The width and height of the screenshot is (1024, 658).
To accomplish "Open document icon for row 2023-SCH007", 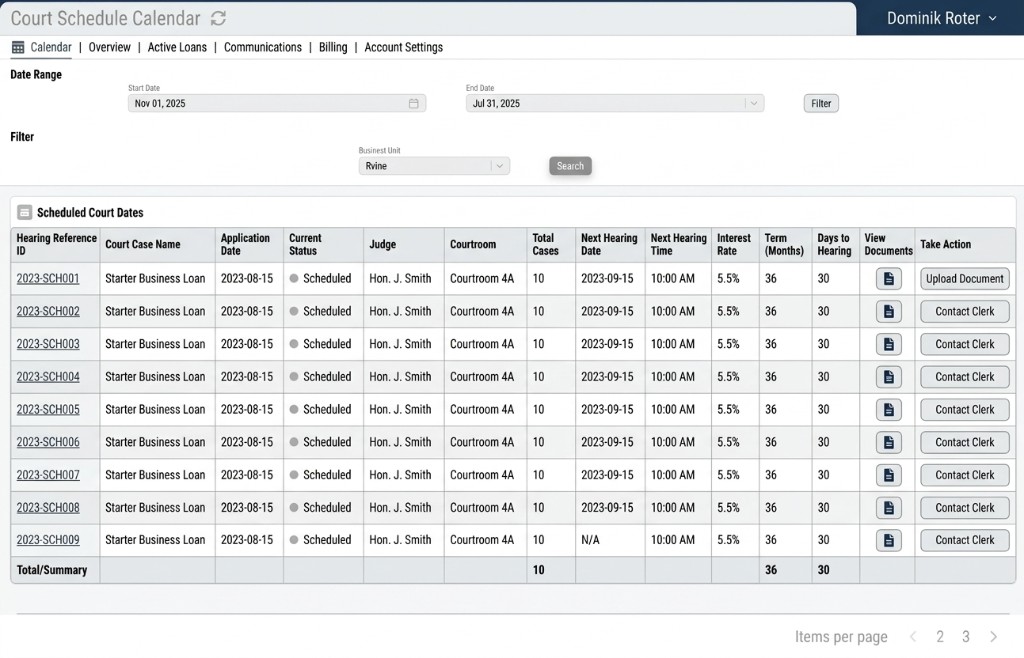I will pyautogui.click(x=888, y=475).
